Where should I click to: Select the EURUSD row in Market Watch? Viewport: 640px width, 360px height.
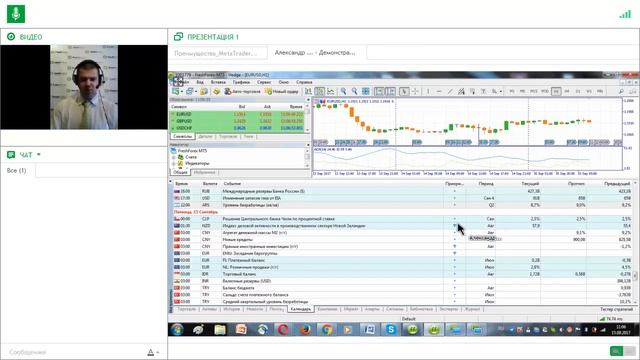(x=238, y=114)
